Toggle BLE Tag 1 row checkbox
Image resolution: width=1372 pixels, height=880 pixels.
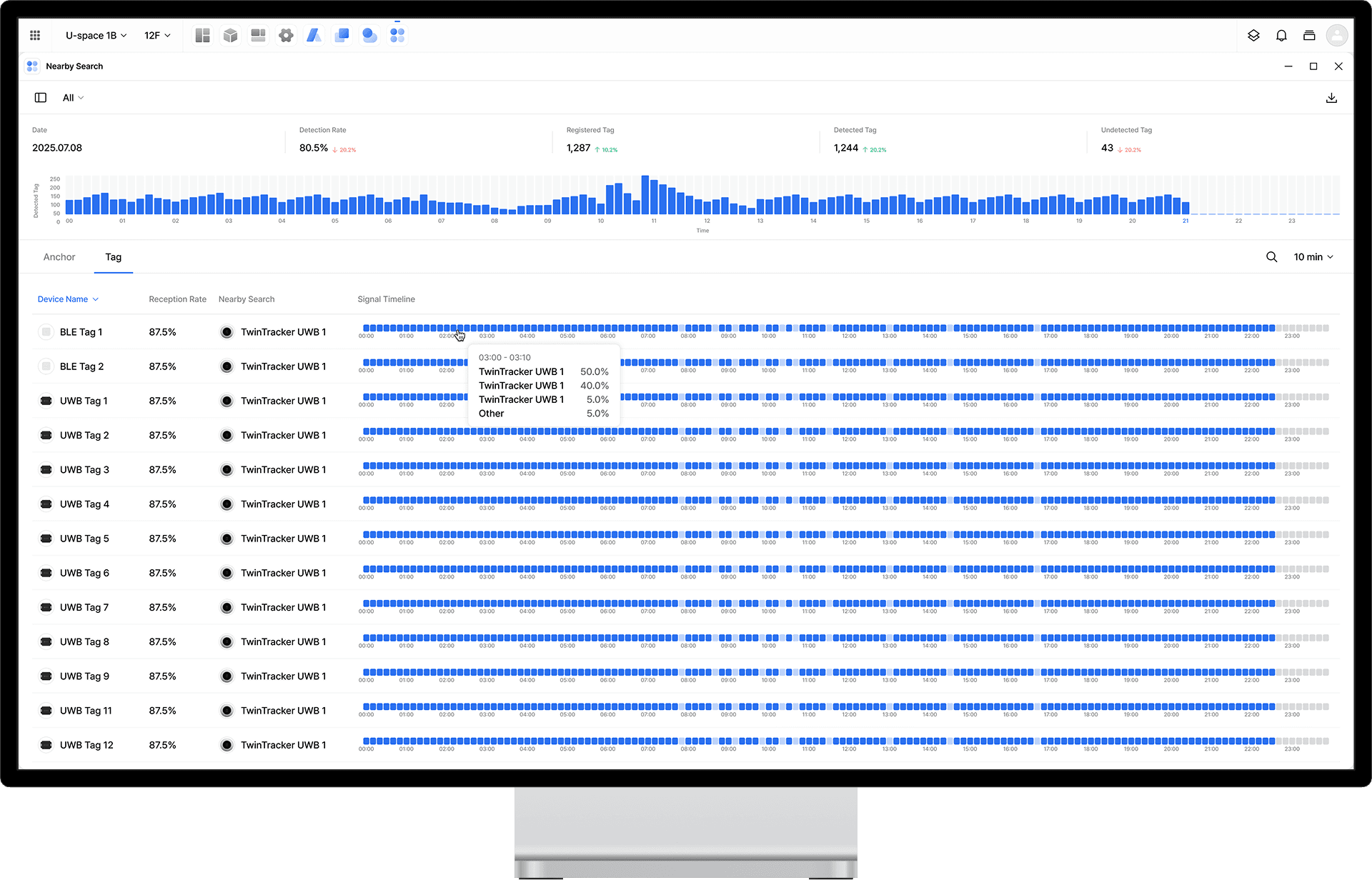point(46,332)
